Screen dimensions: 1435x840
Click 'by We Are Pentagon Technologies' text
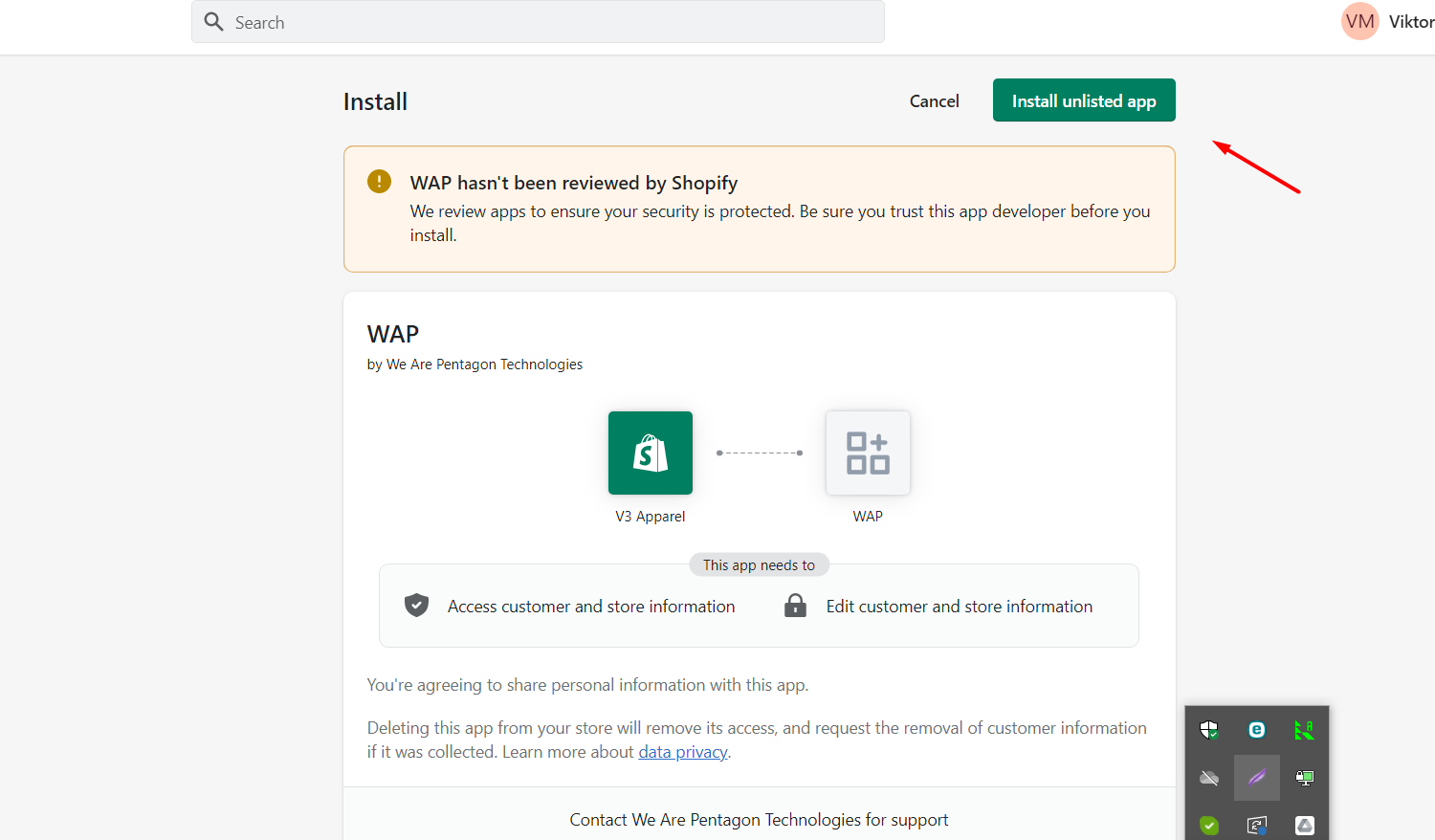point(475,365)
